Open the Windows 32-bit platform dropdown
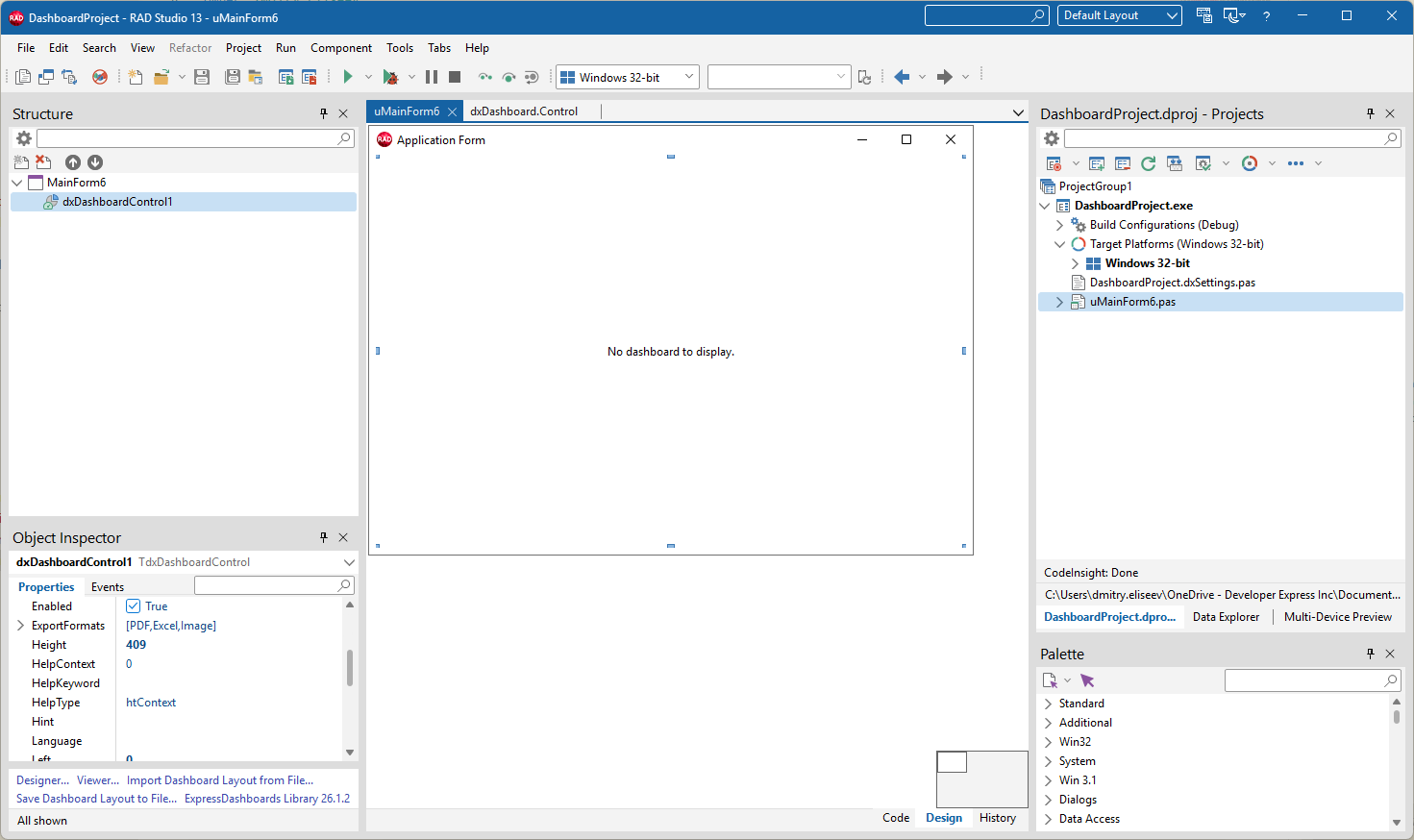The width and height of the screenshot is (1414, 840). point(689,77)
